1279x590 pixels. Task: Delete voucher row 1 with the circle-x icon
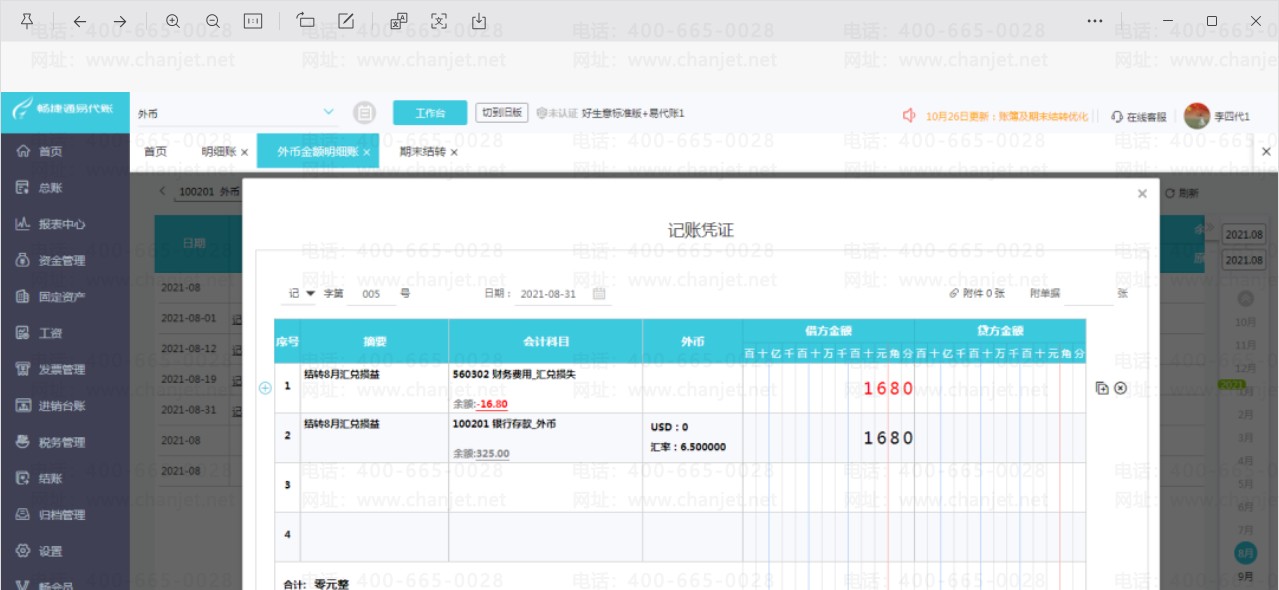point(1120,388)
